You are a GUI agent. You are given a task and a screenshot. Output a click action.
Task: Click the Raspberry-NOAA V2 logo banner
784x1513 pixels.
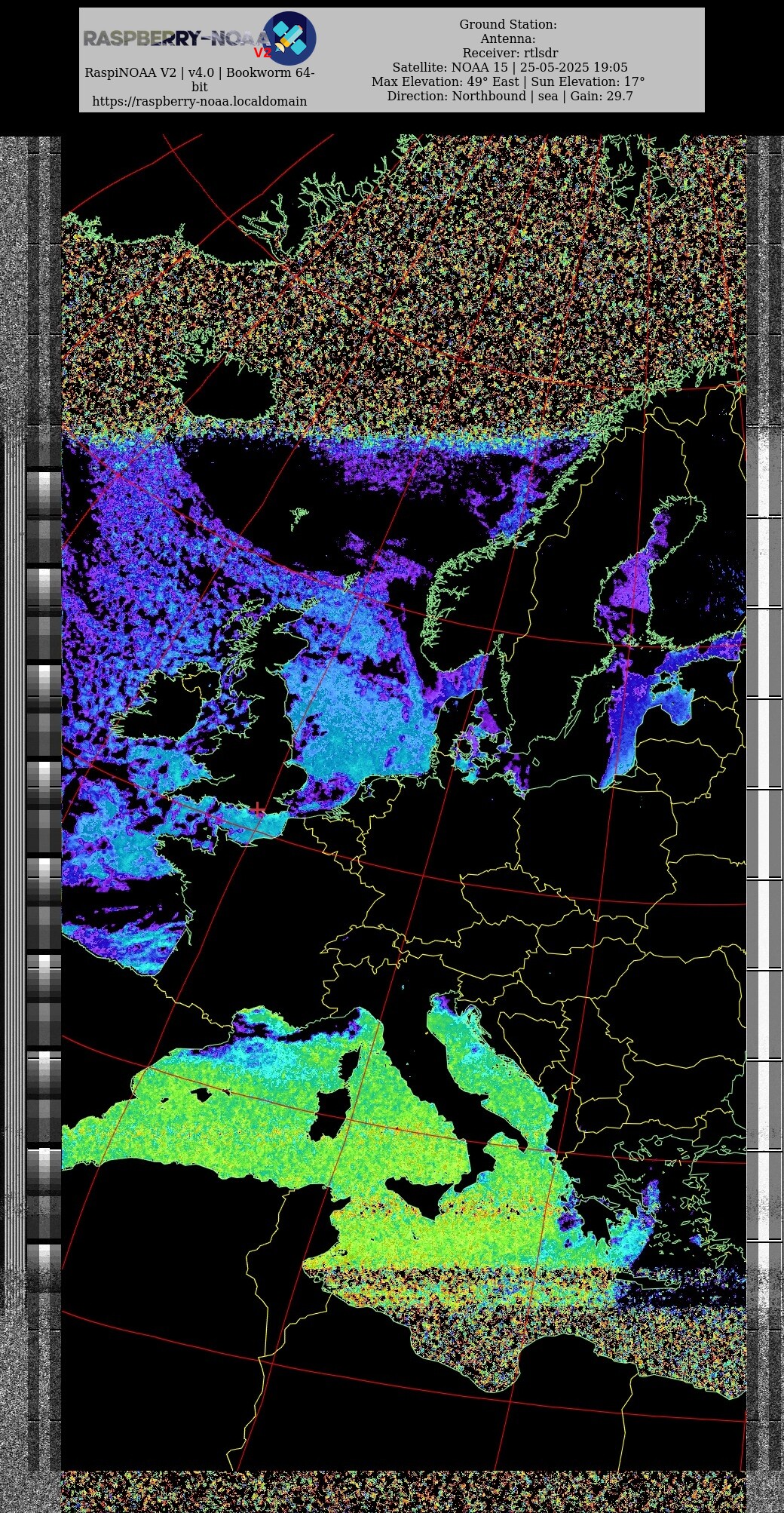199,38
